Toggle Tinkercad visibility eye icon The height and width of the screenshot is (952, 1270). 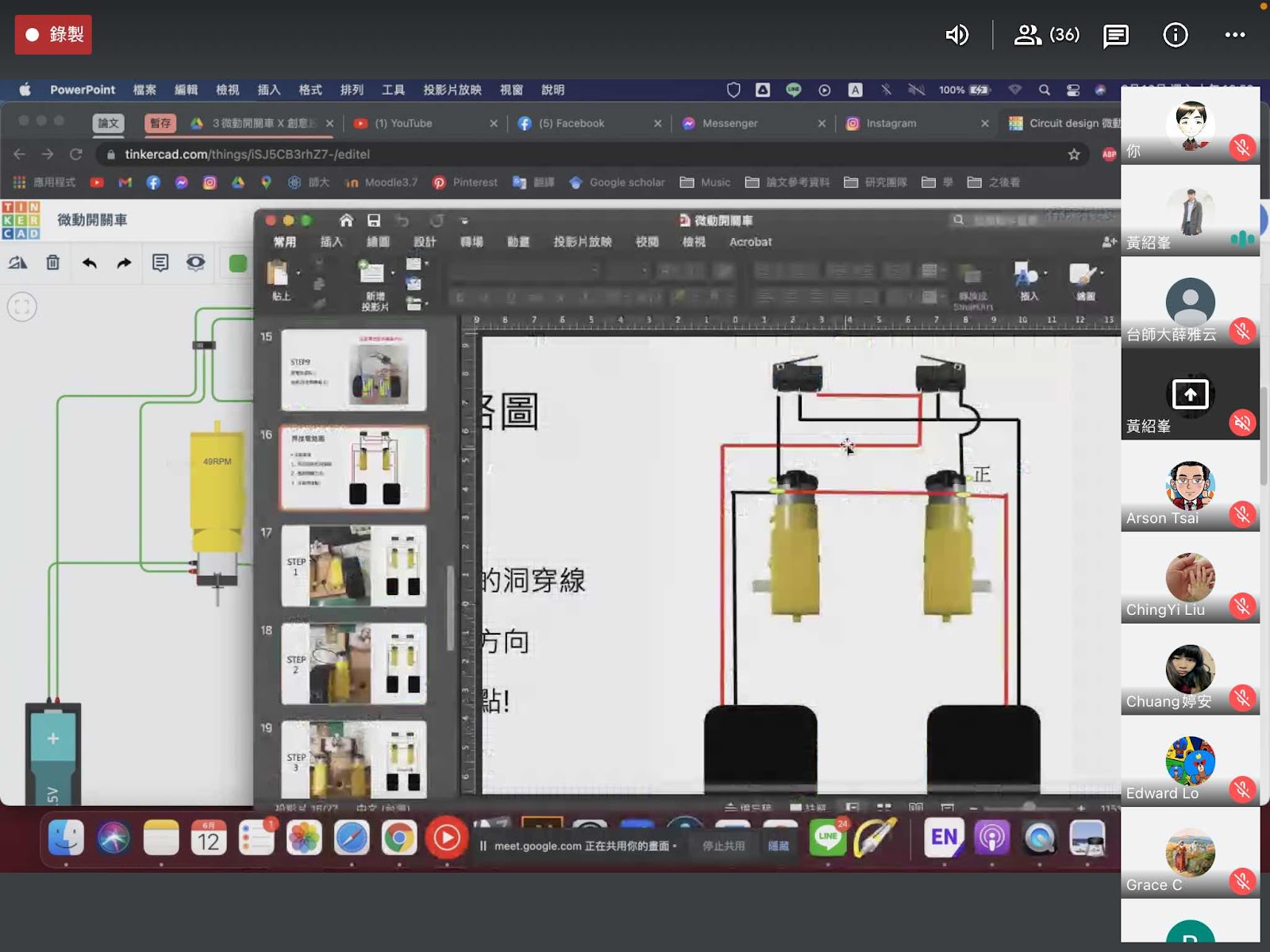195,263
